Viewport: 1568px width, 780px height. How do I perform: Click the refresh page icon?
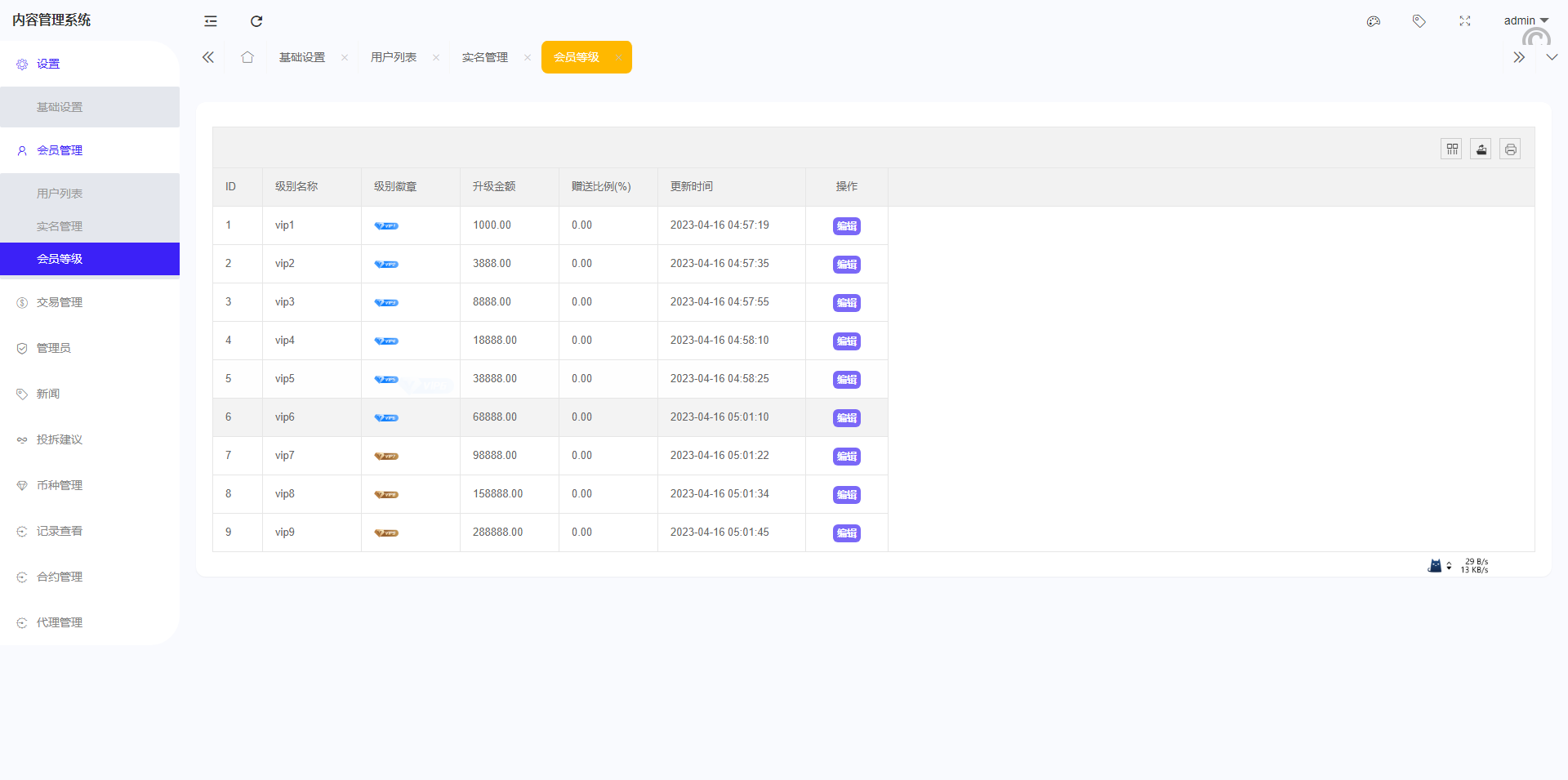(256, 21)
